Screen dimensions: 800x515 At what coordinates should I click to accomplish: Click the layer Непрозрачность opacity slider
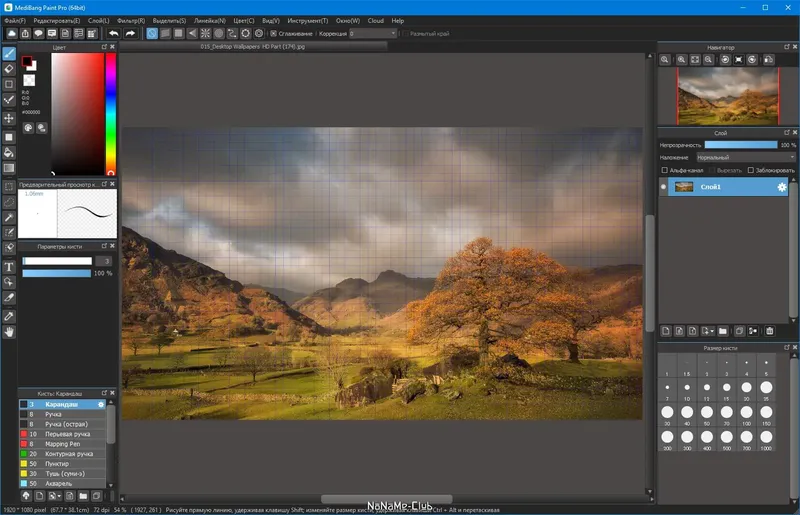741,145
